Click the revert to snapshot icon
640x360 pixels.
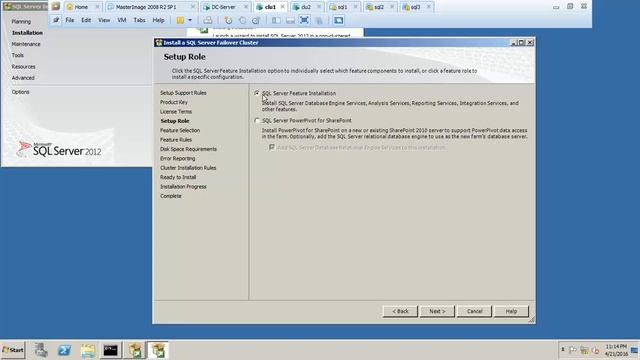tap(242, 20)
